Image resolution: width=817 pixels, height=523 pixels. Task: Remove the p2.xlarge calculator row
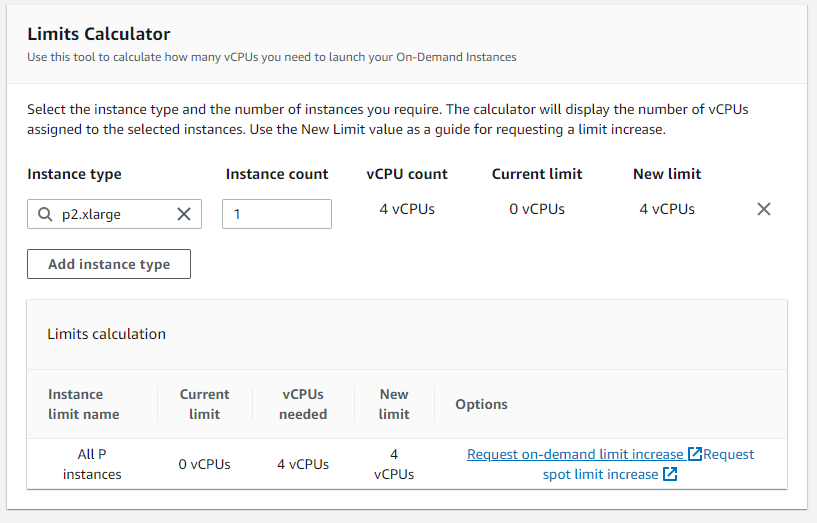(764, 209)
